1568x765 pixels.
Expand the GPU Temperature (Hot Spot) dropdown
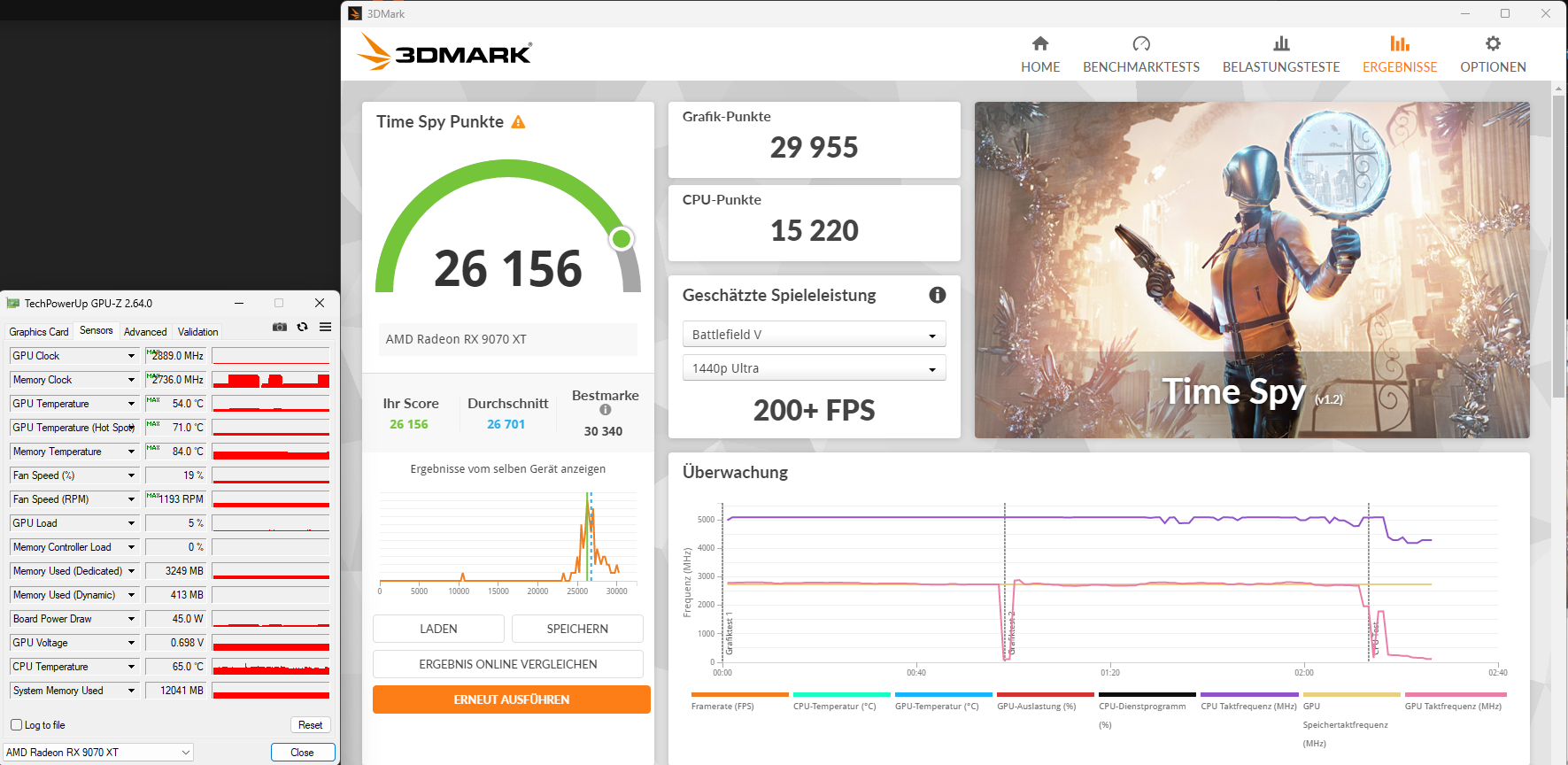click(x=131, y=428)
